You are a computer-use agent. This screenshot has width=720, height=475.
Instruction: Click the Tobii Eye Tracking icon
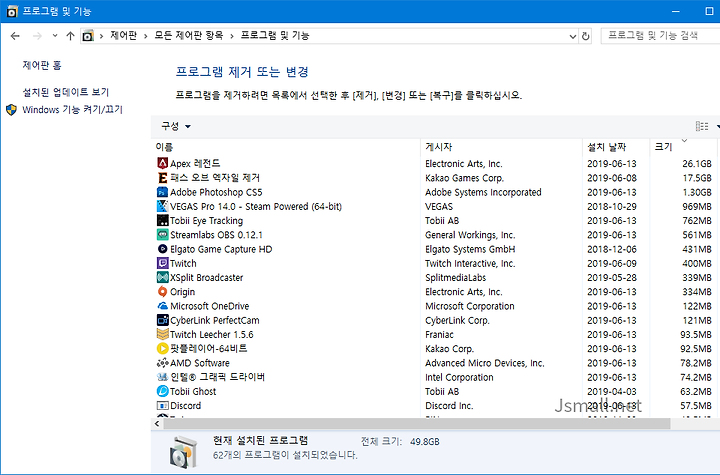[x=163, y=220]
